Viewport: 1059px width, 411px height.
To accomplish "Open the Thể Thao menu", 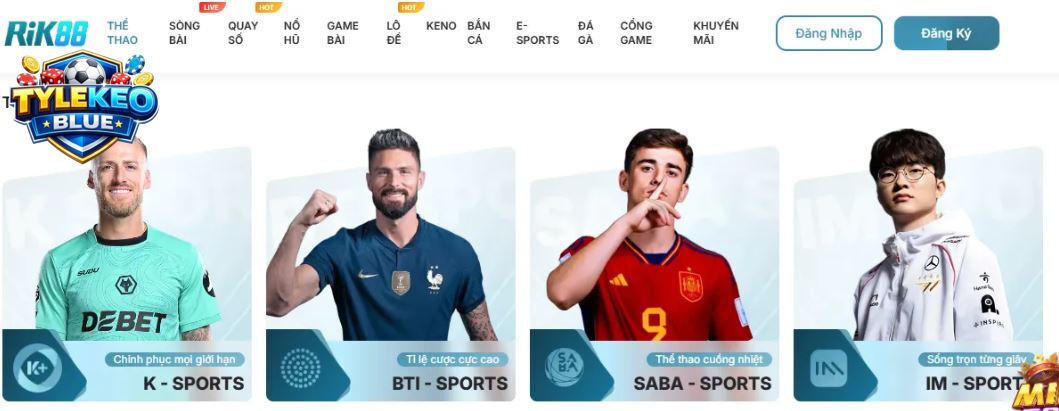I will [x=122, y=32].
